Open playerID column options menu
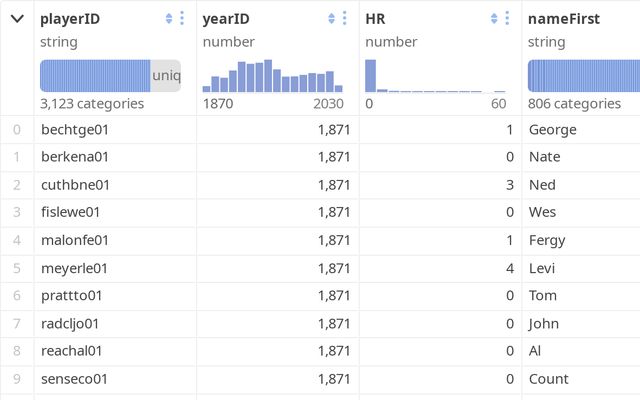Screen dimensions: 640x400 coord(182,19)
